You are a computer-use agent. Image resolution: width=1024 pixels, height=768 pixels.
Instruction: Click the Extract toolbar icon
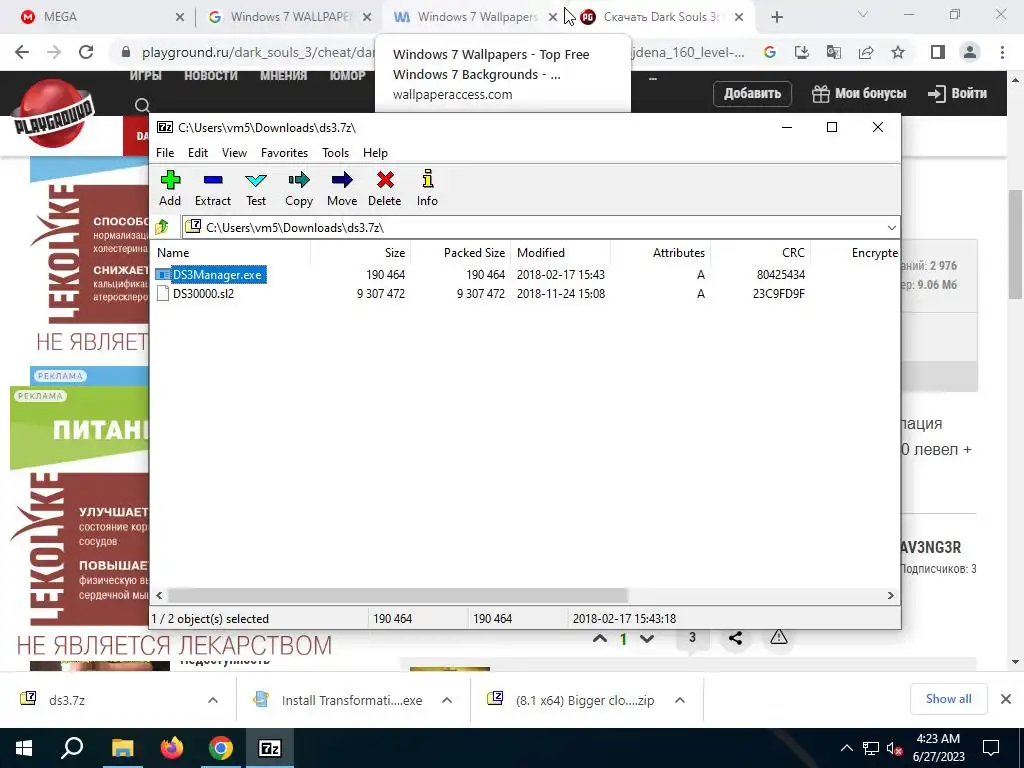coord(213,189)
